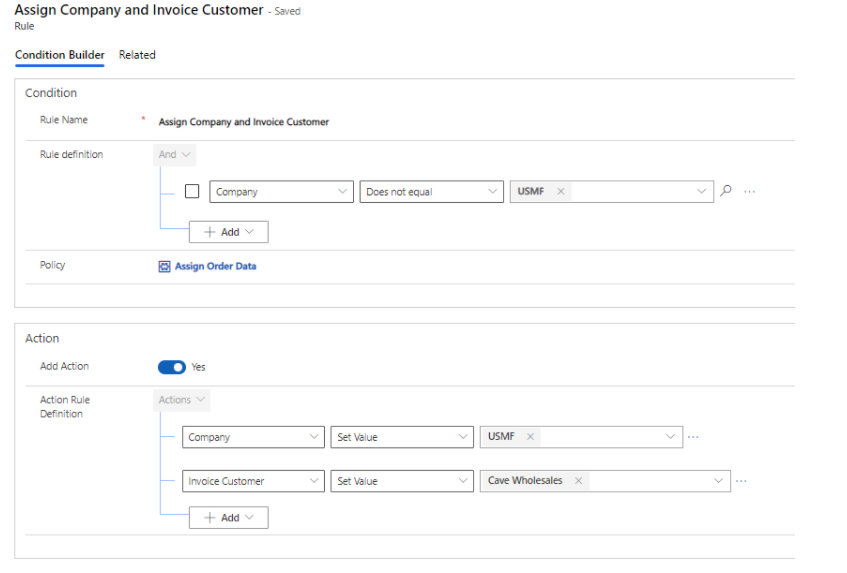Click the Assign Company and Invoice Customer title

[x=139, y=10]
